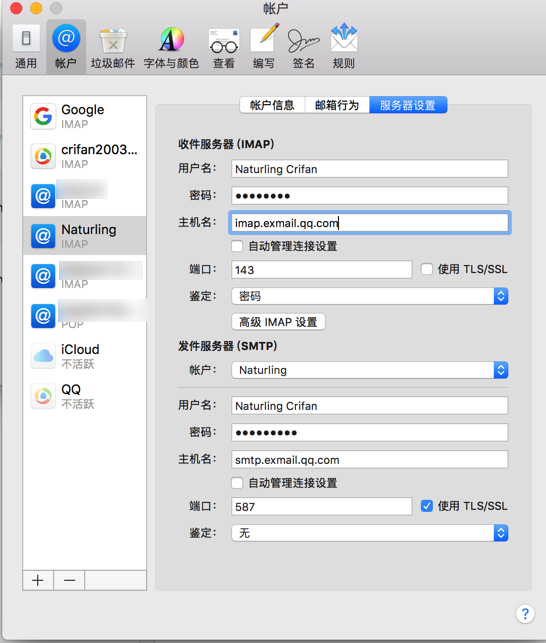Select blurred IMAP account below Naturling

point(85,276)
